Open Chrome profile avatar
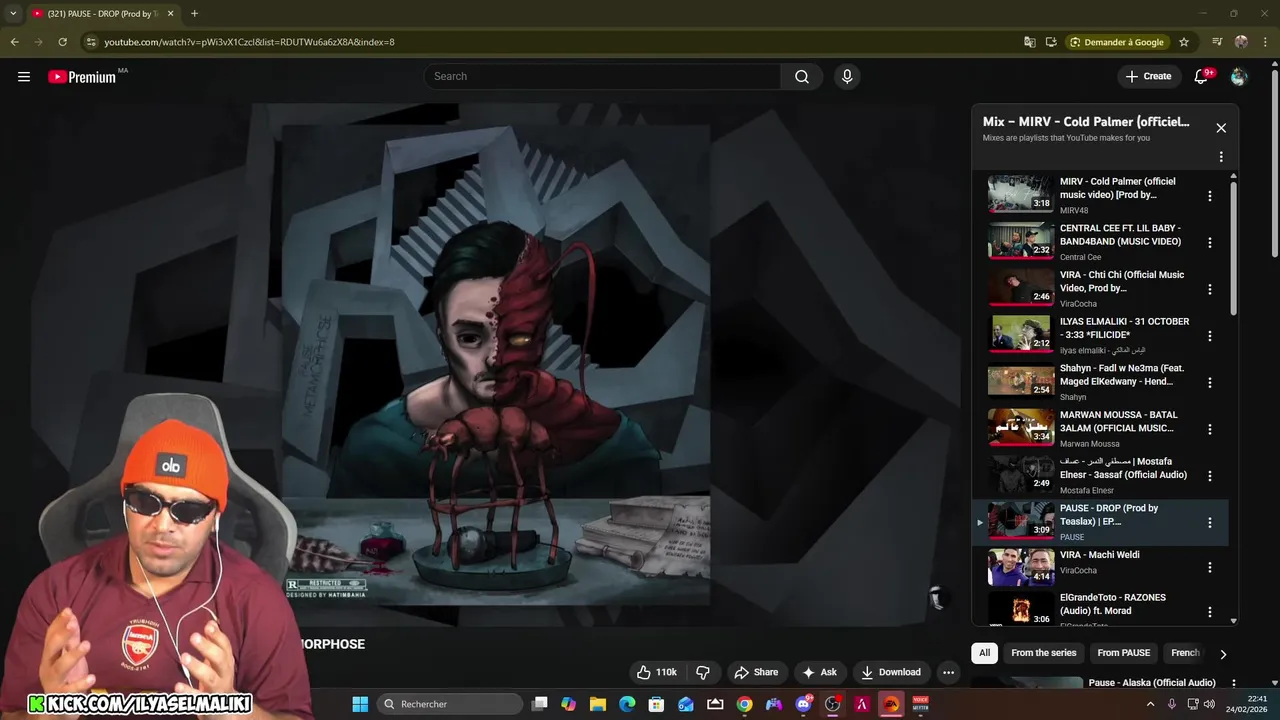1280x720 pixels. (x=1241, y=42)
